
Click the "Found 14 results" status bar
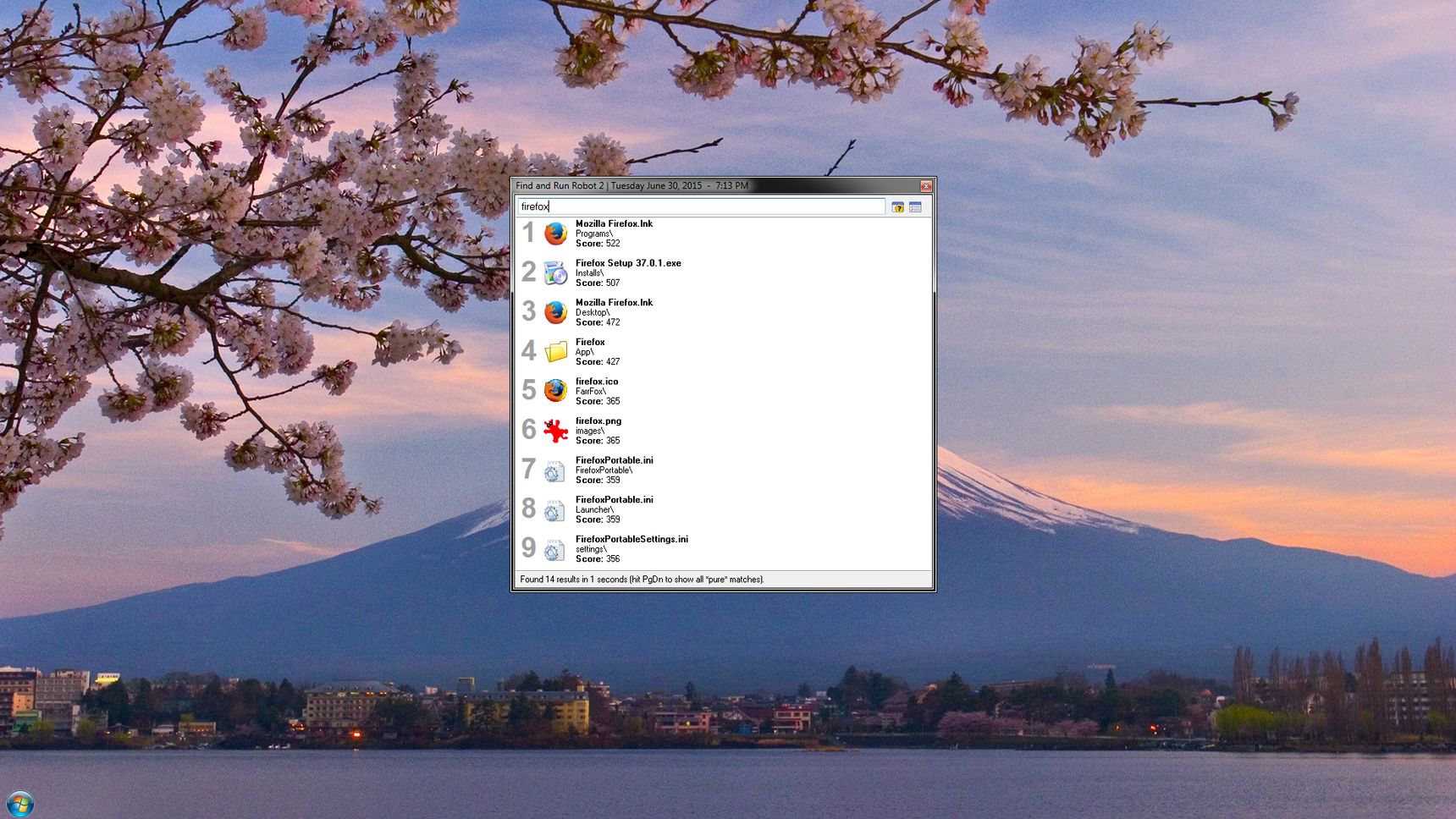pos(723,580)
